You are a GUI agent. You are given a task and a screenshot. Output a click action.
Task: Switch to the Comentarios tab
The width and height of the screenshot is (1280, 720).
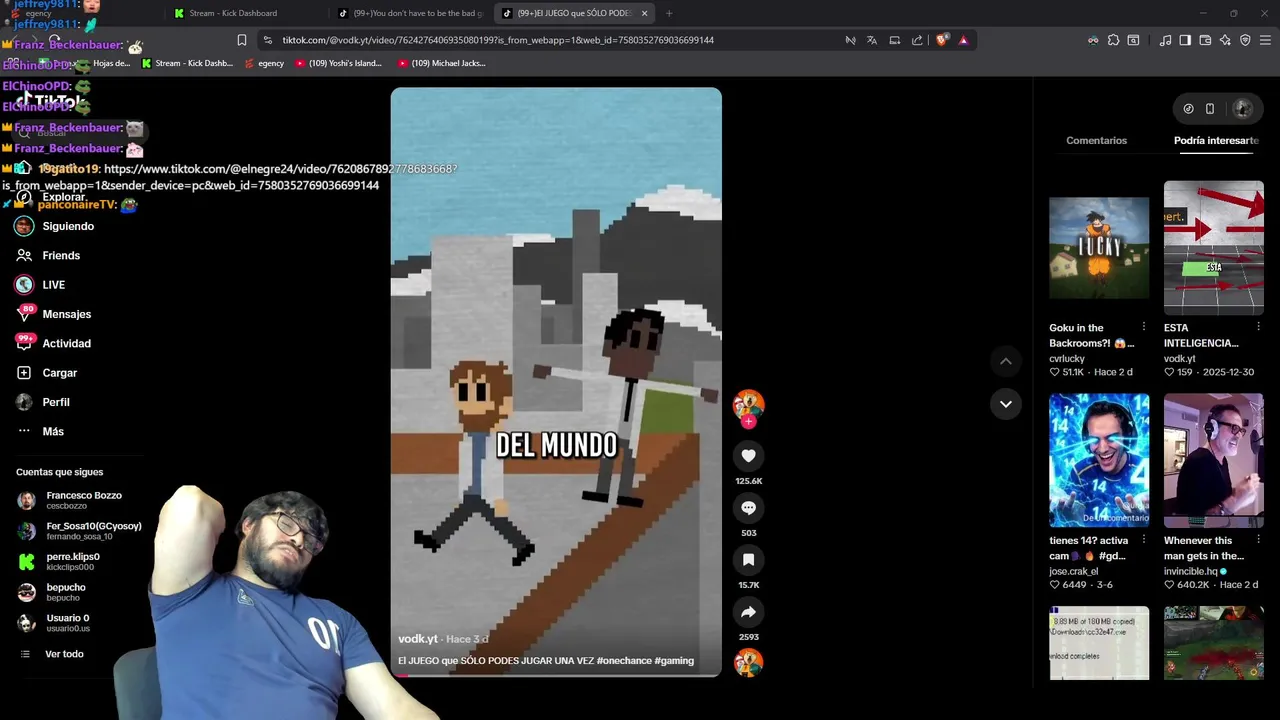1096,140
